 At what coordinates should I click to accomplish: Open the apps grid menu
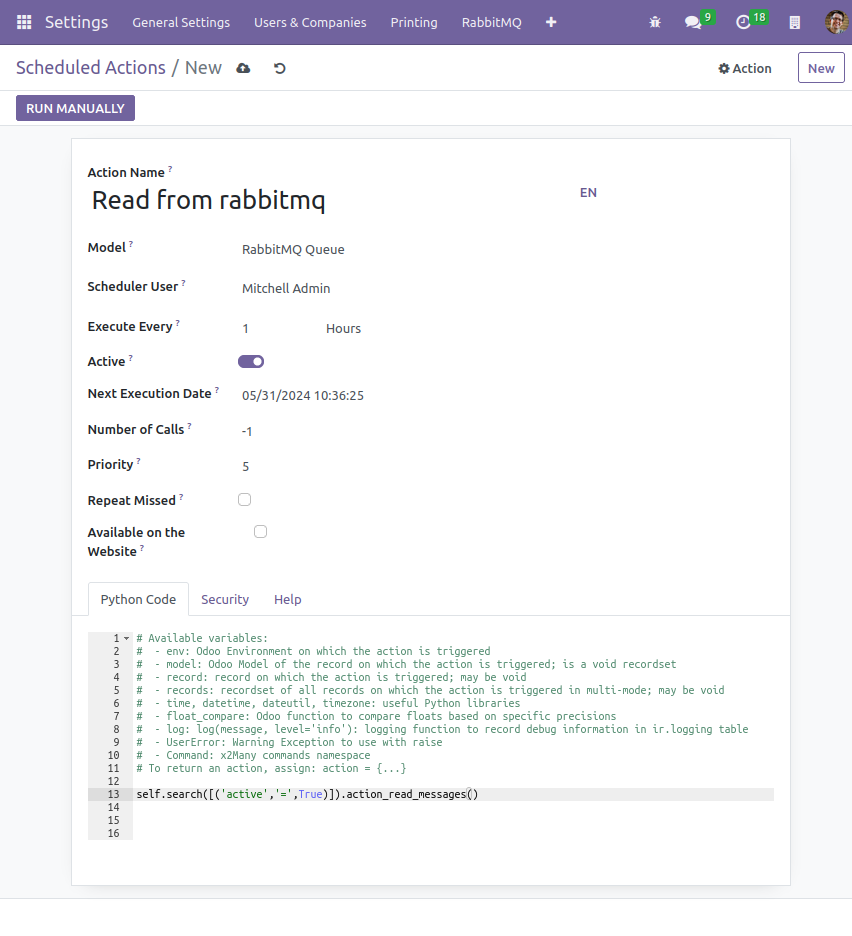coord(24,22)
